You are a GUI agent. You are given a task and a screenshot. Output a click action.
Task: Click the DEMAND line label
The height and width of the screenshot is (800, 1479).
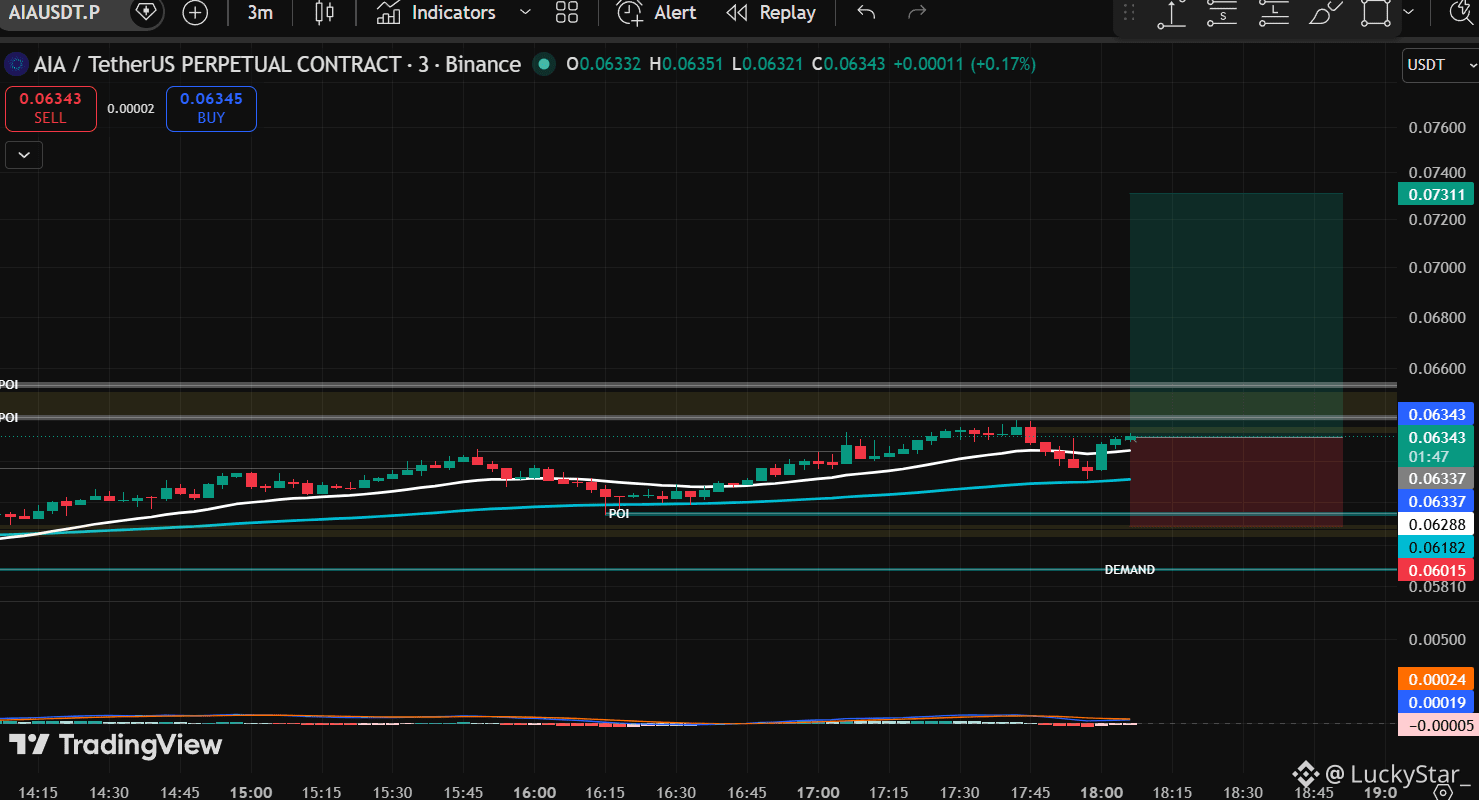pyautogui.click(x=1130, y=570)
